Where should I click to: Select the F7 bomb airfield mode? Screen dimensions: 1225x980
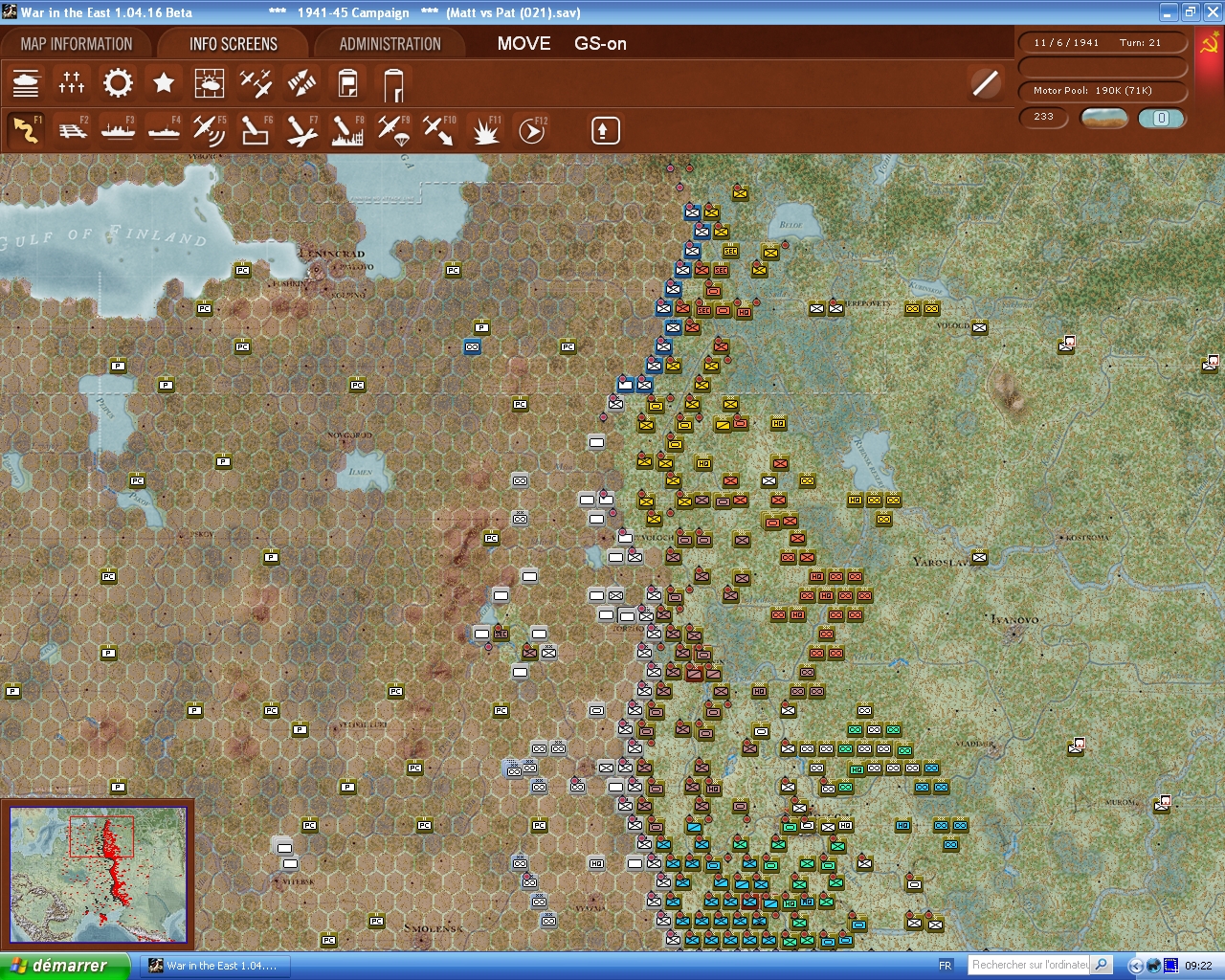point(301,130)
